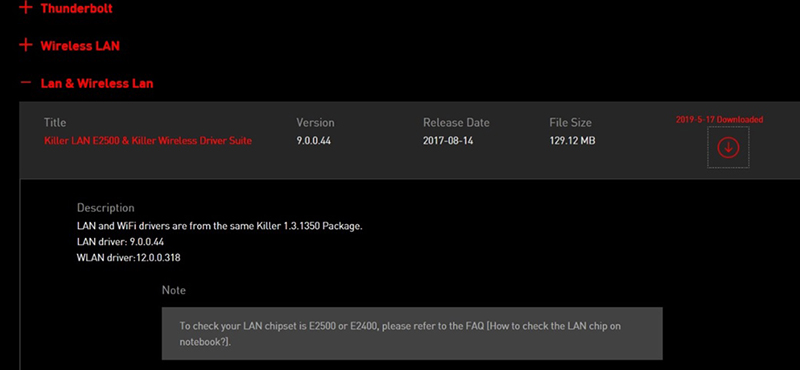Viewport: 800px width, 370px height.
Task: Click the 129.12 MB file size value
Action: click(572, 140)
